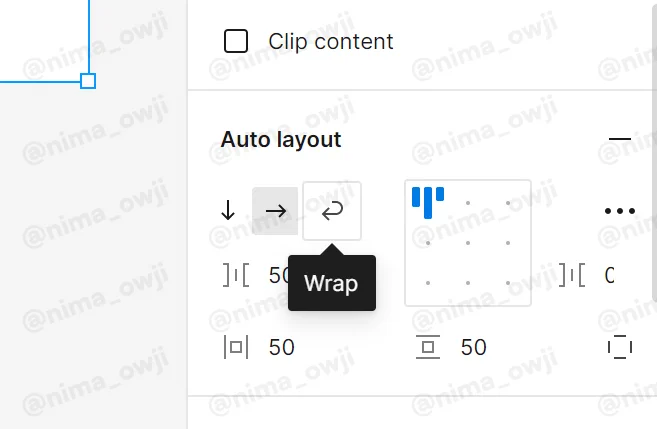Edit horizontal padding value 50

282,347
